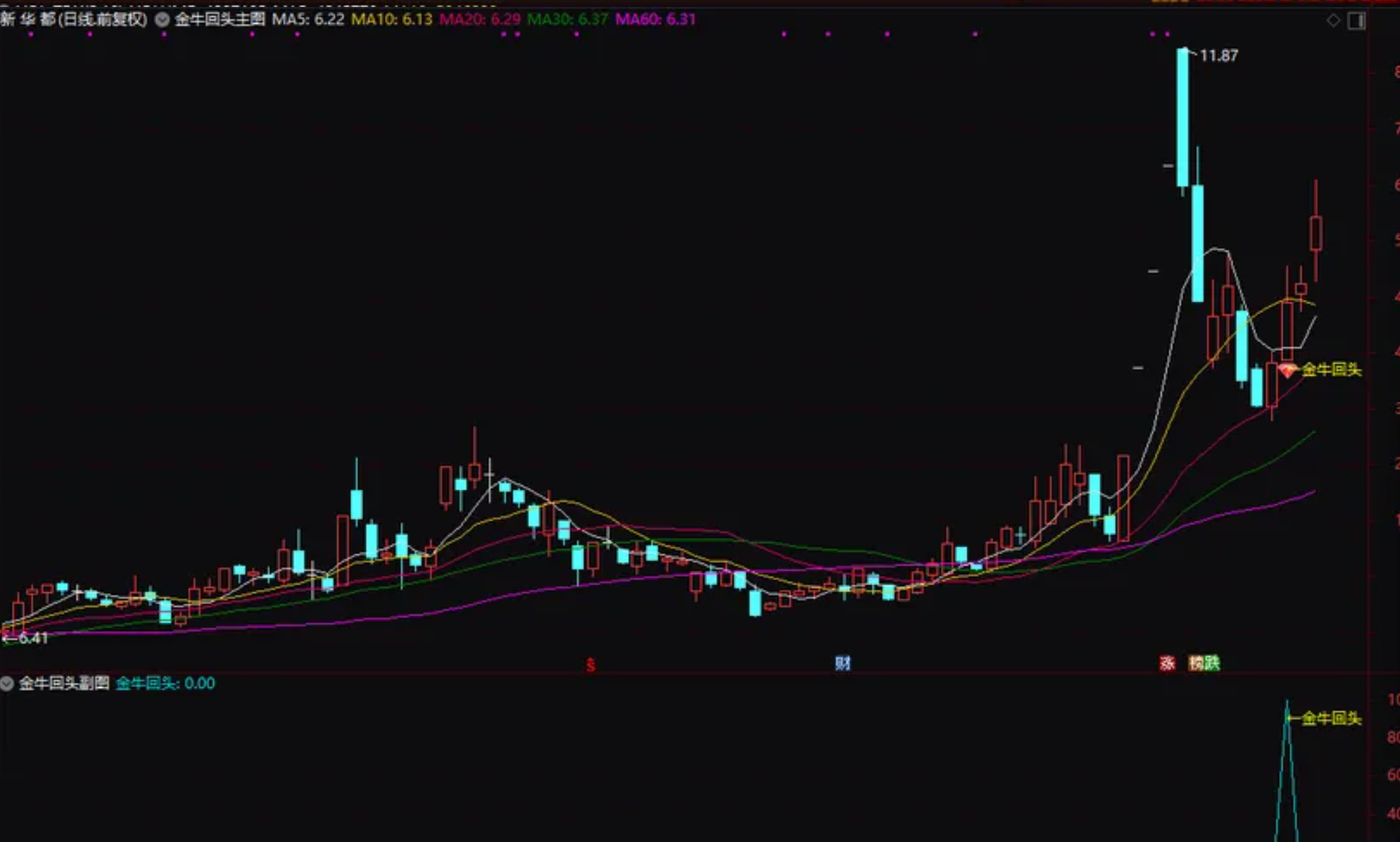Click the 金牛回头 diamond signal on main chart
This screenshot has height=842, width=1400.
click(1287, 369)
